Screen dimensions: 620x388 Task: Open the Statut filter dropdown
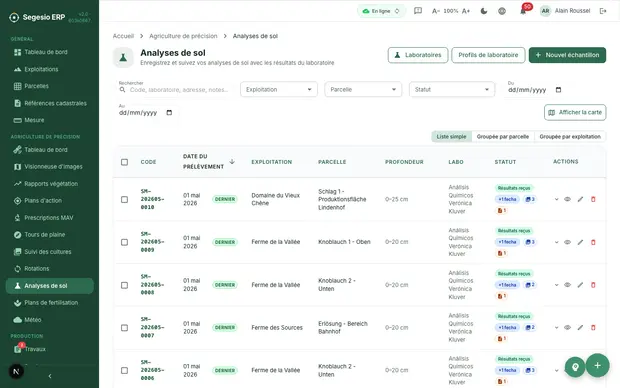pos(452,89)
